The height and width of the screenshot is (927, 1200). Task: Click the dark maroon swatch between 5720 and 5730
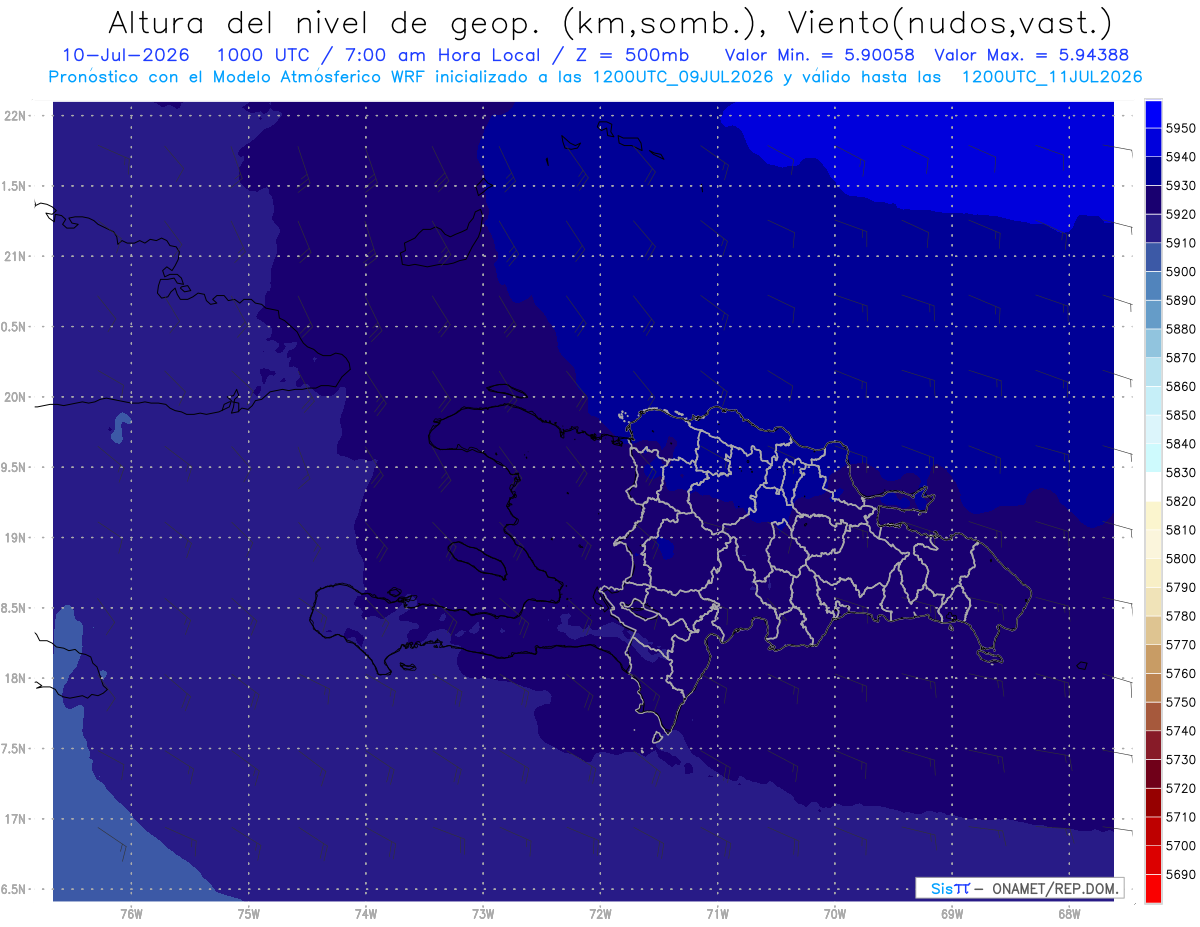(1153, 773)
